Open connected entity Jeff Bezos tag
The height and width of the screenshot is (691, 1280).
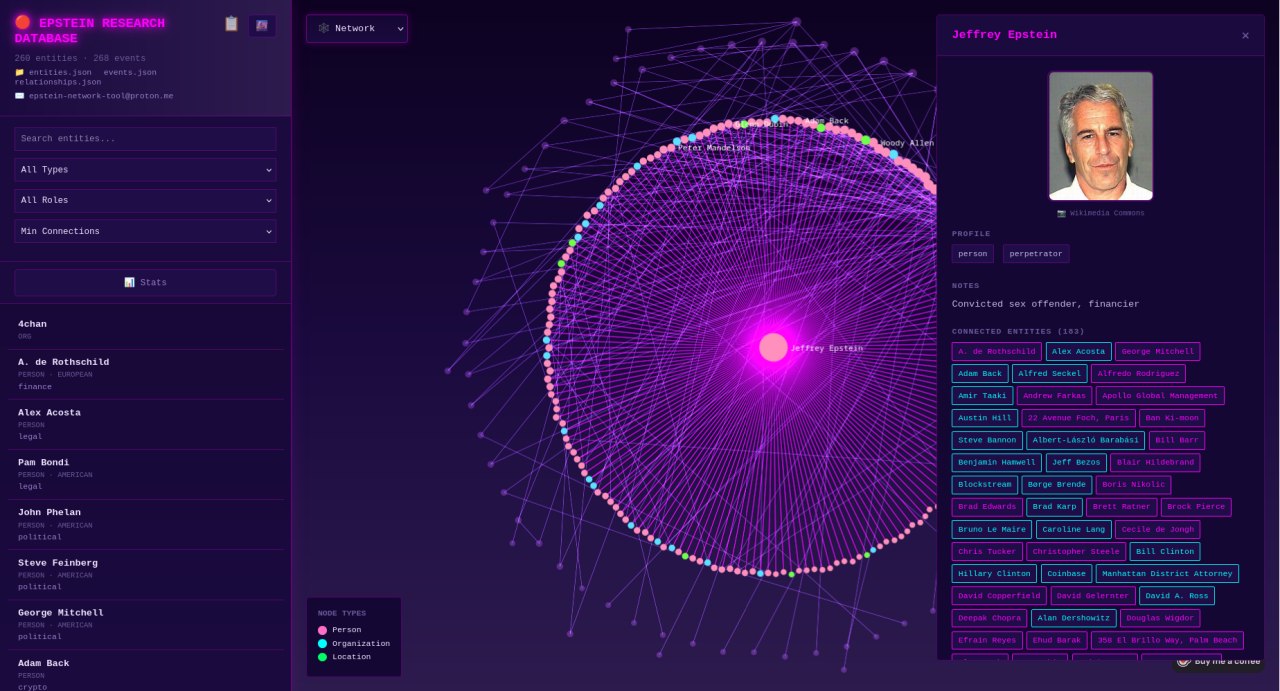(x=1076, y=462)
